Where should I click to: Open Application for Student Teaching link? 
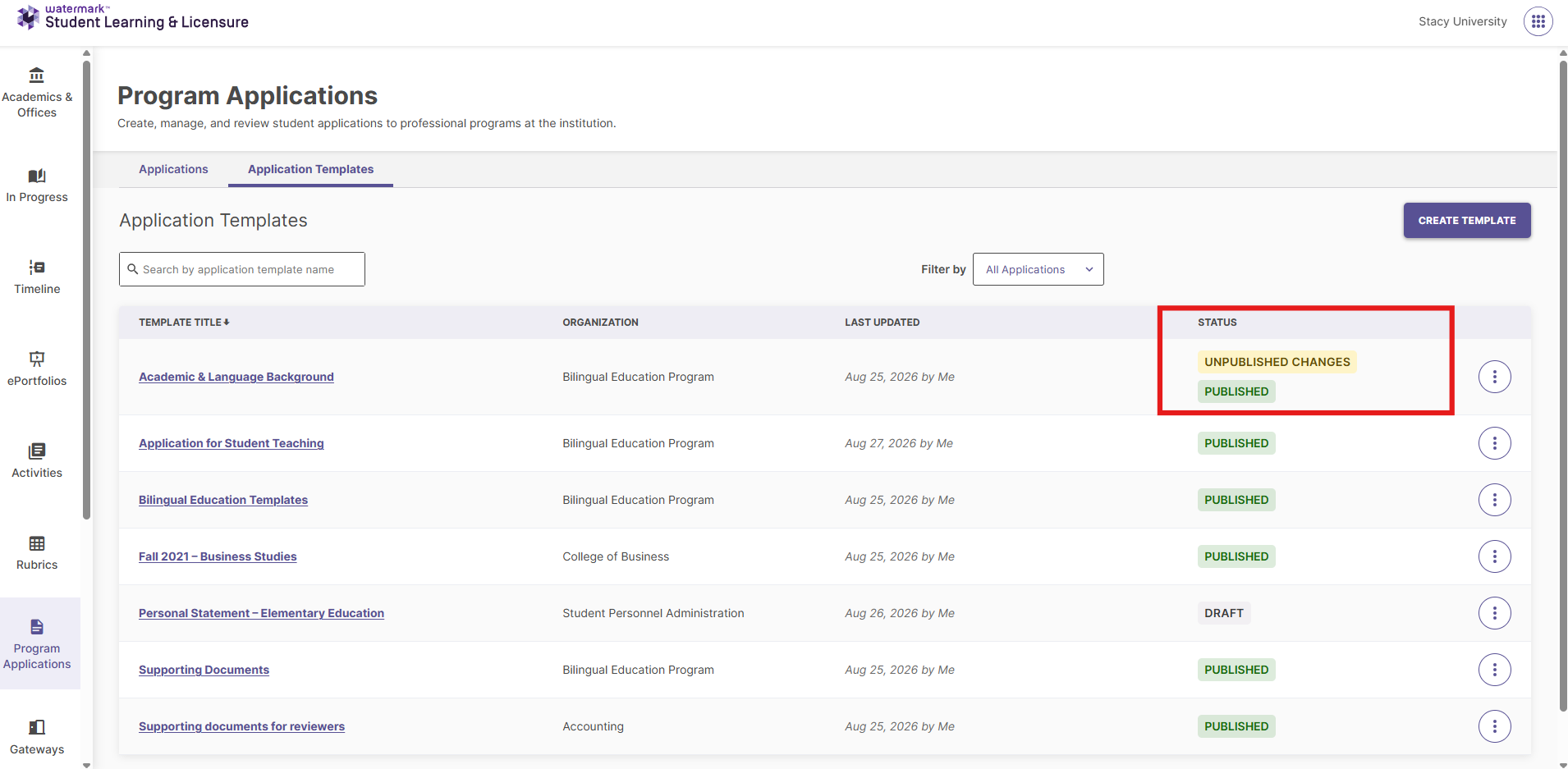pyautogui.click(x=232, y=443)
